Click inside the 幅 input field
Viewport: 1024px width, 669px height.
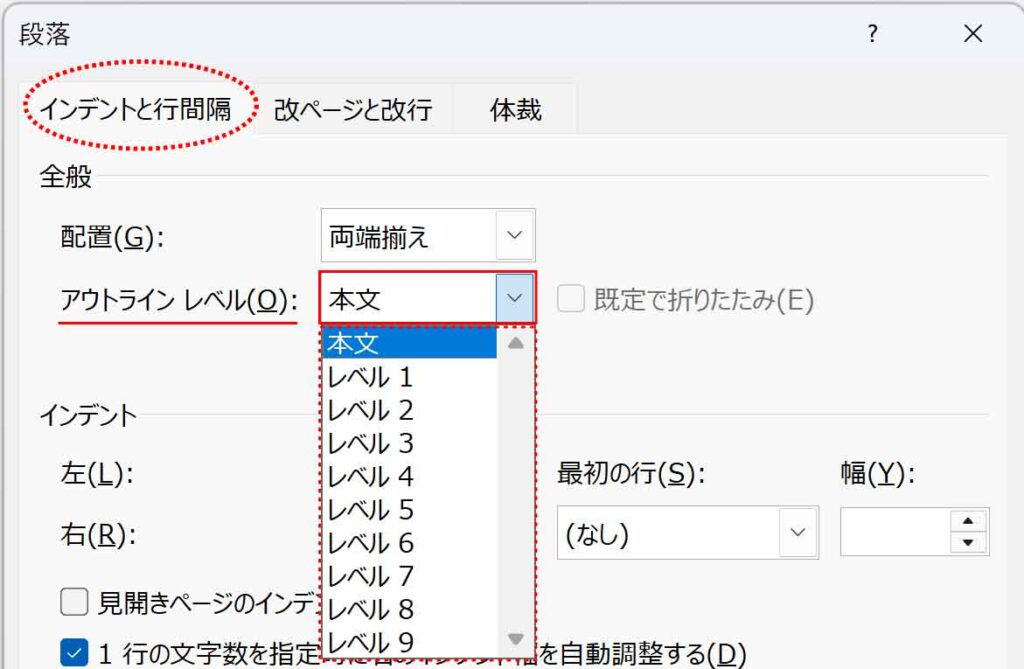(x=895, y=532)
